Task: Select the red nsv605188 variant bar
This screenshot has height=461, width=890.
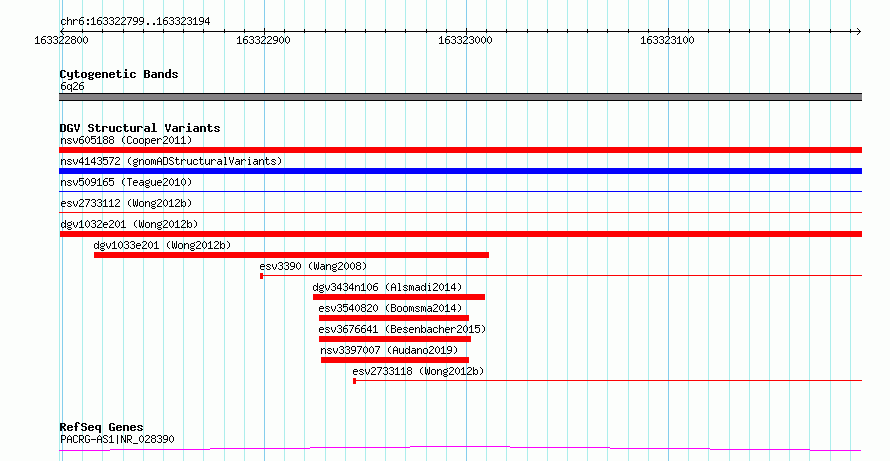Action: (460, 150)
